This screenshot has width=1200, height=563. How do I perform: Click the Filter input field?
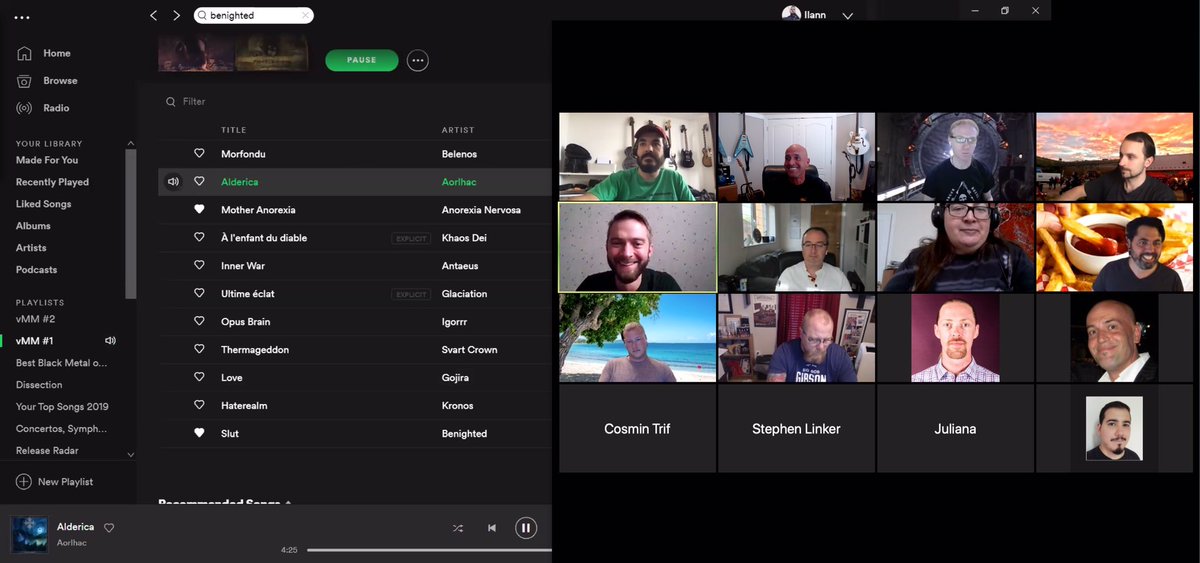[194, 101]
